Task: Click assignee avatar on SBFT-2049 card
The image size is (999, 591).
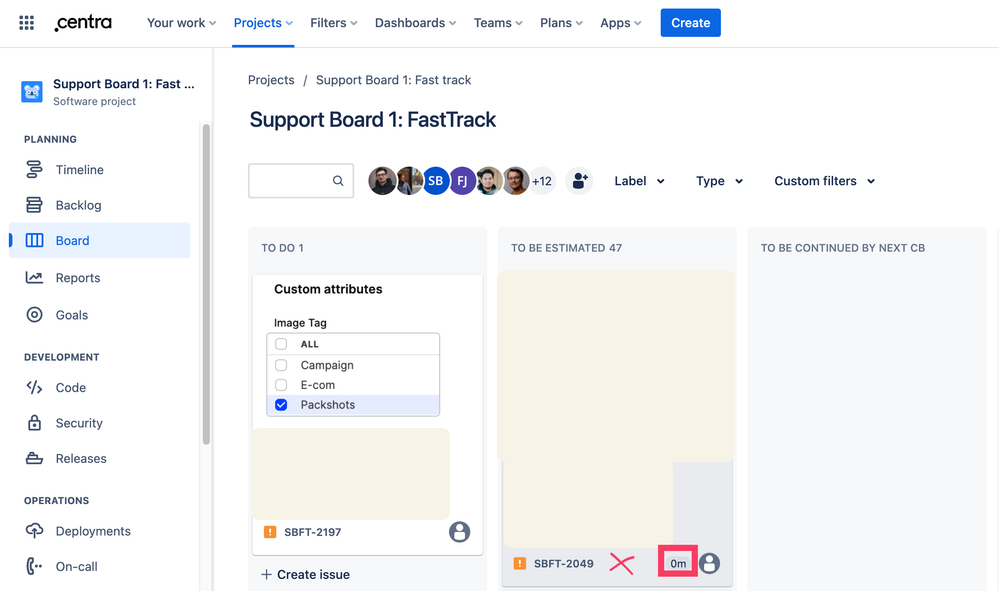Action: (x=709, y=563)
